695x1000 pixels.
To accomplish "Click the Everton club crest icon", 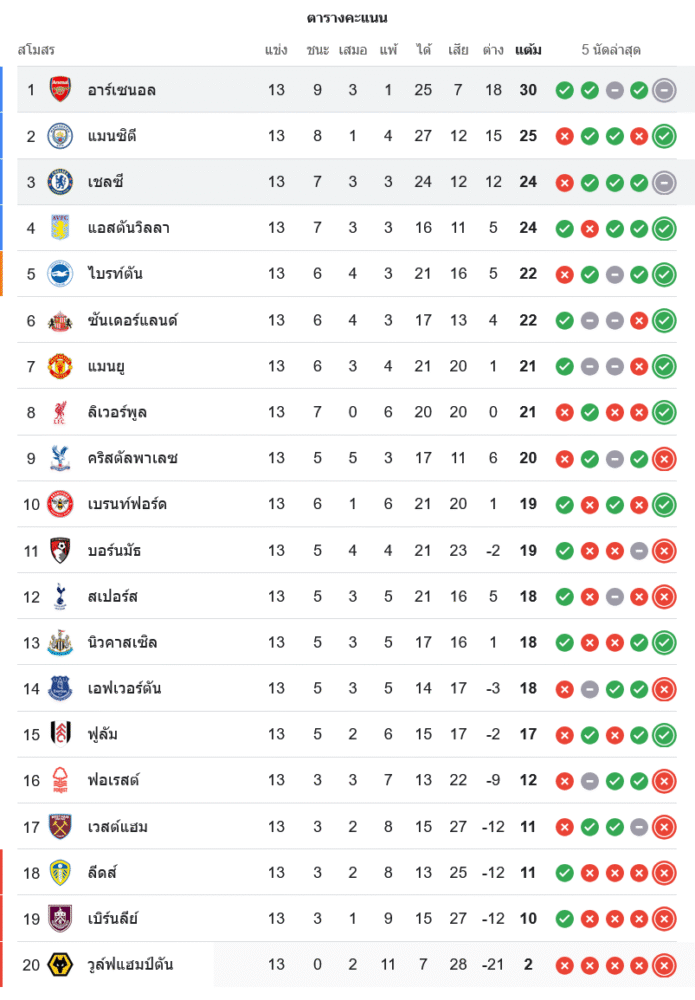I will click(x=60, y=688).
